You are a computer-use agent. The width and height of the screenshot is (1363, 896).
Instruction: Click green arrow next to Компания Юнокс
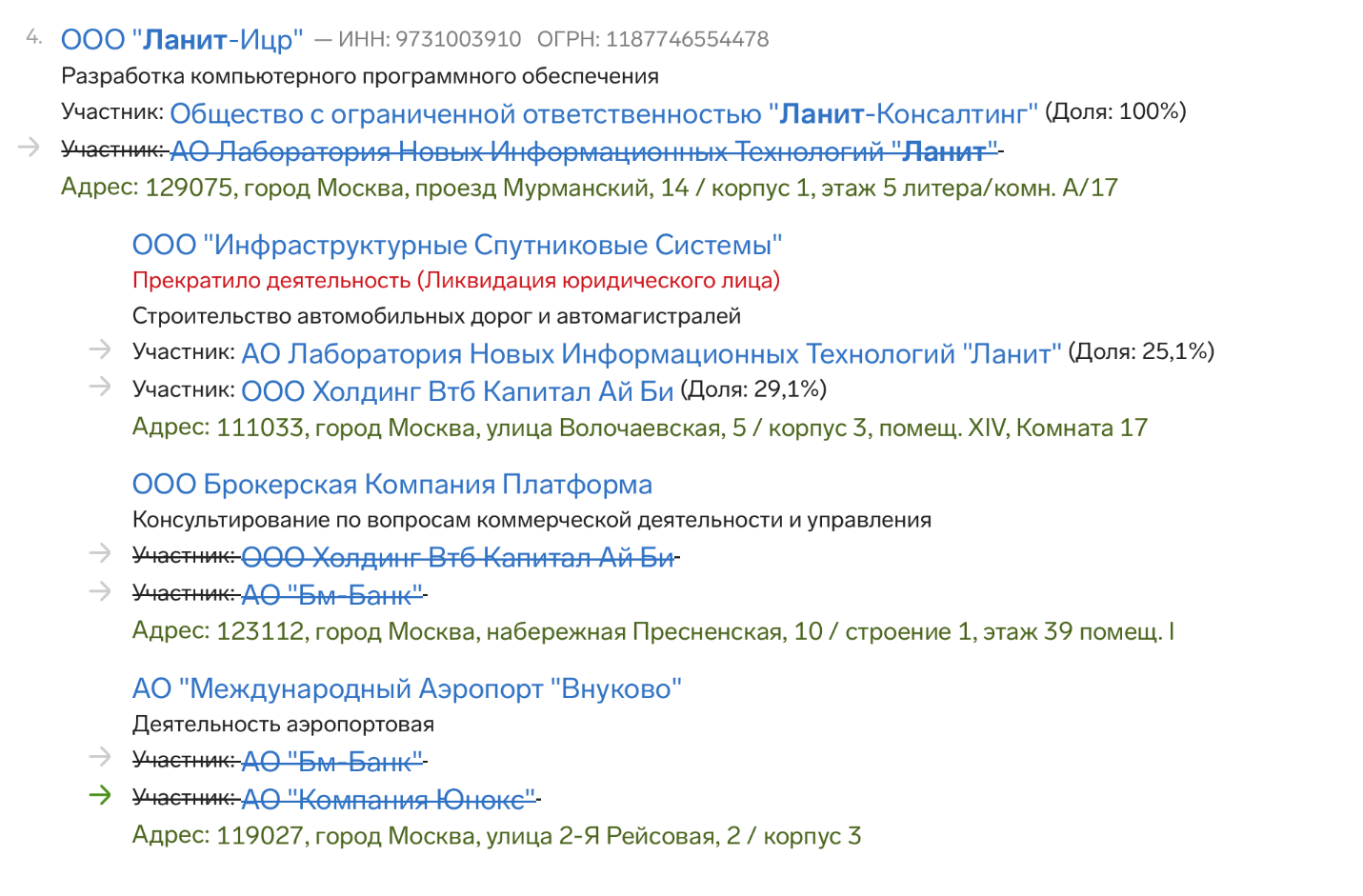tap(100, 795)
